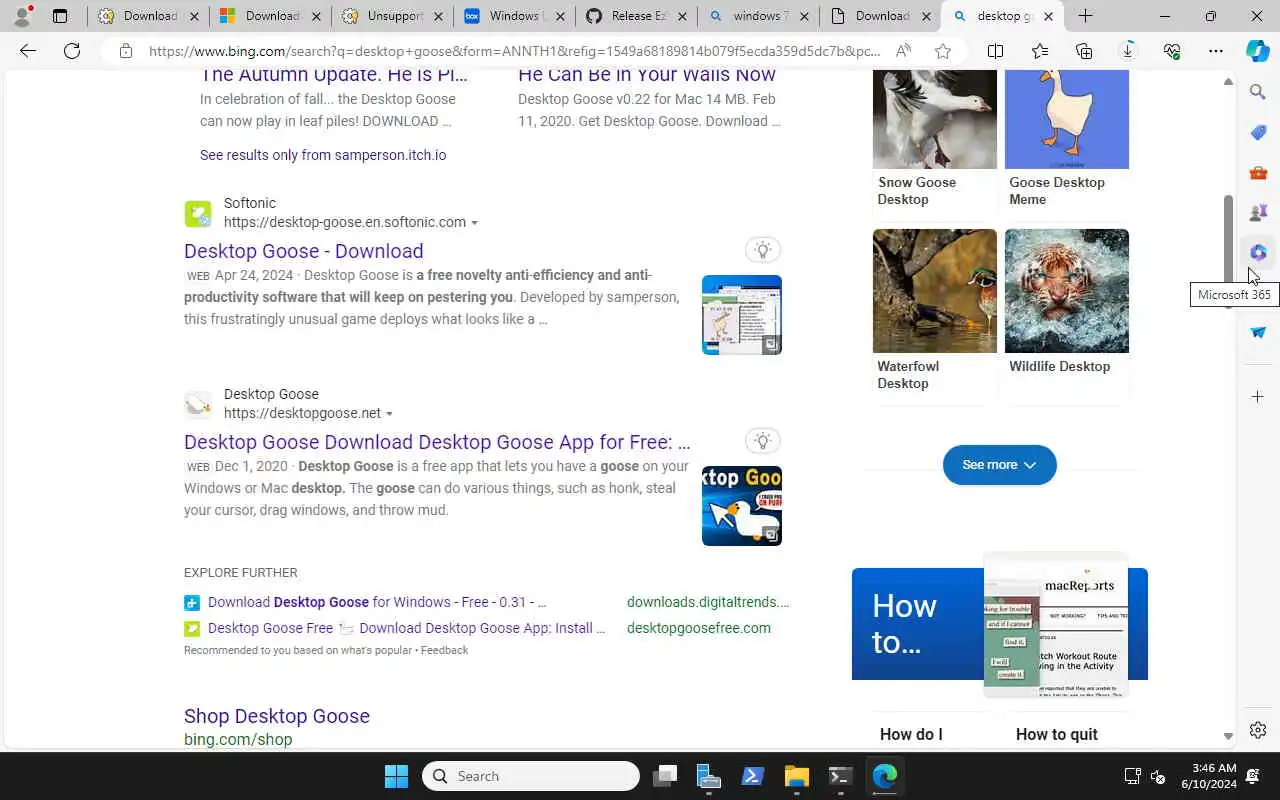Launch Copilot from the toolbar
This screenshot has width=1280, height=800.
tap(1258, 51)
